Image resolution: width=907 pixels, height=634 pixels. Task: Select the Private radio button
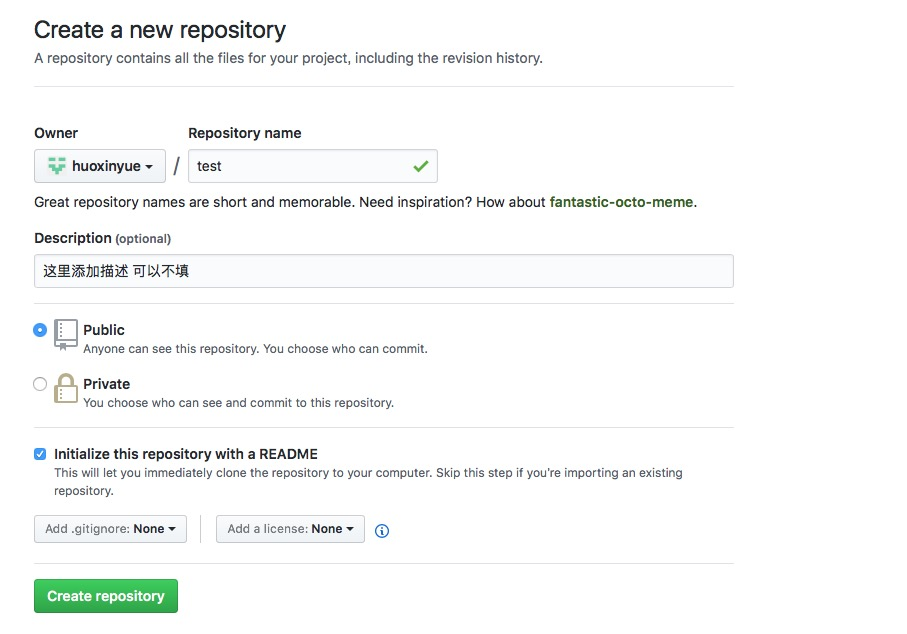tap(40, 384)
